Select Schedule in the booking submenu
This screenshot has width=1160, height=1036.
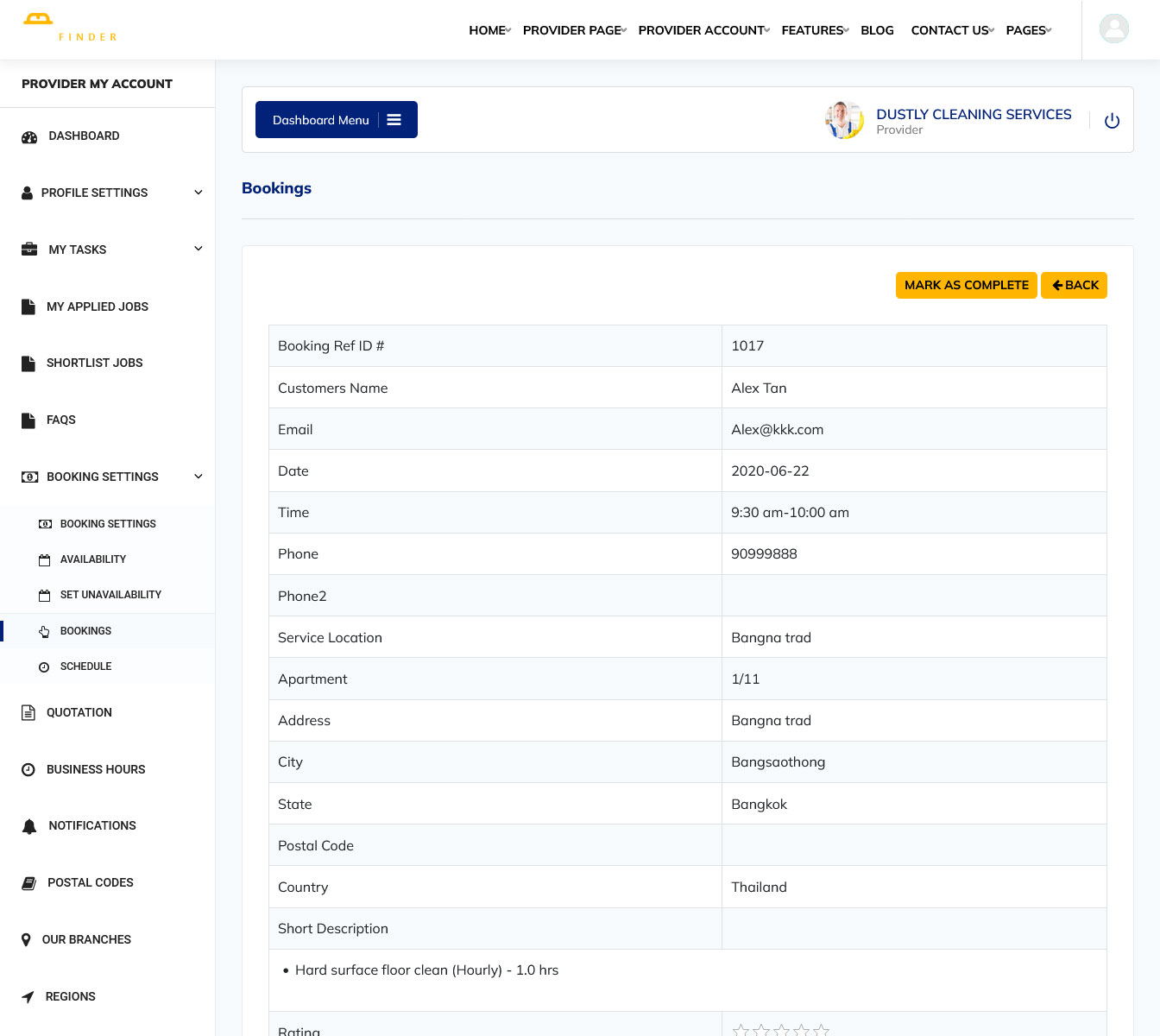tap(85, 666)
